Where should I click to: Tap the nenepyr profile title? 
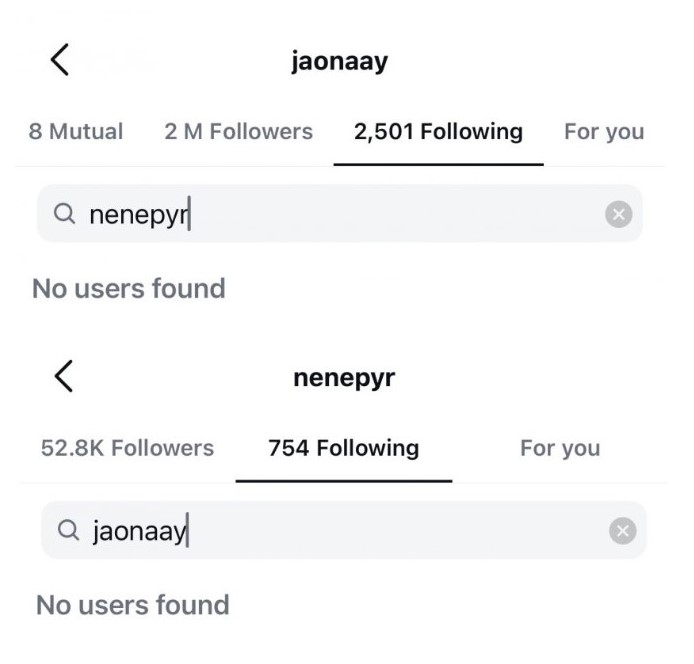point(344,378)
